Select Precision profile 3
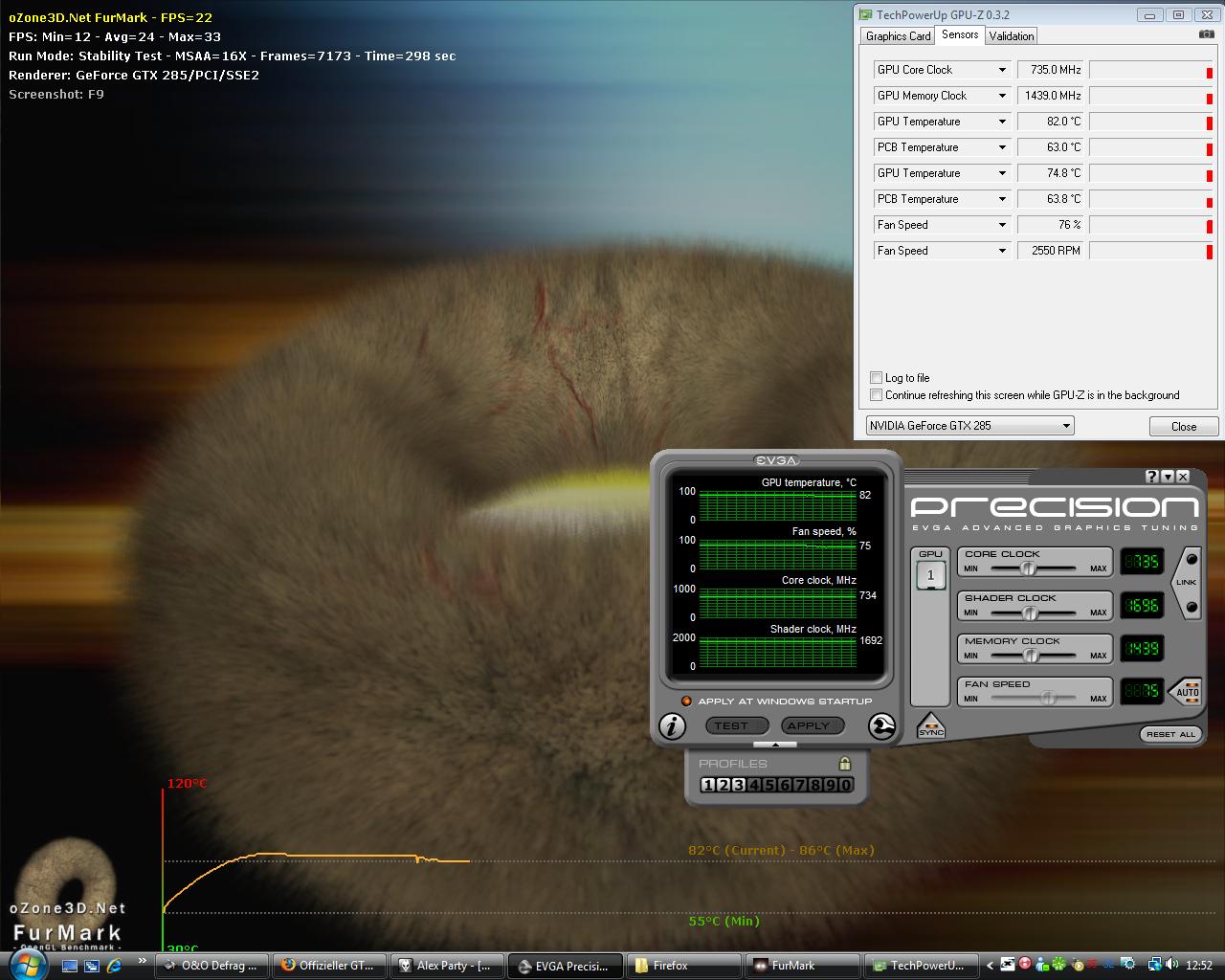The width and height of the screenshot is (1225, 980). click(x=739, y=785)
